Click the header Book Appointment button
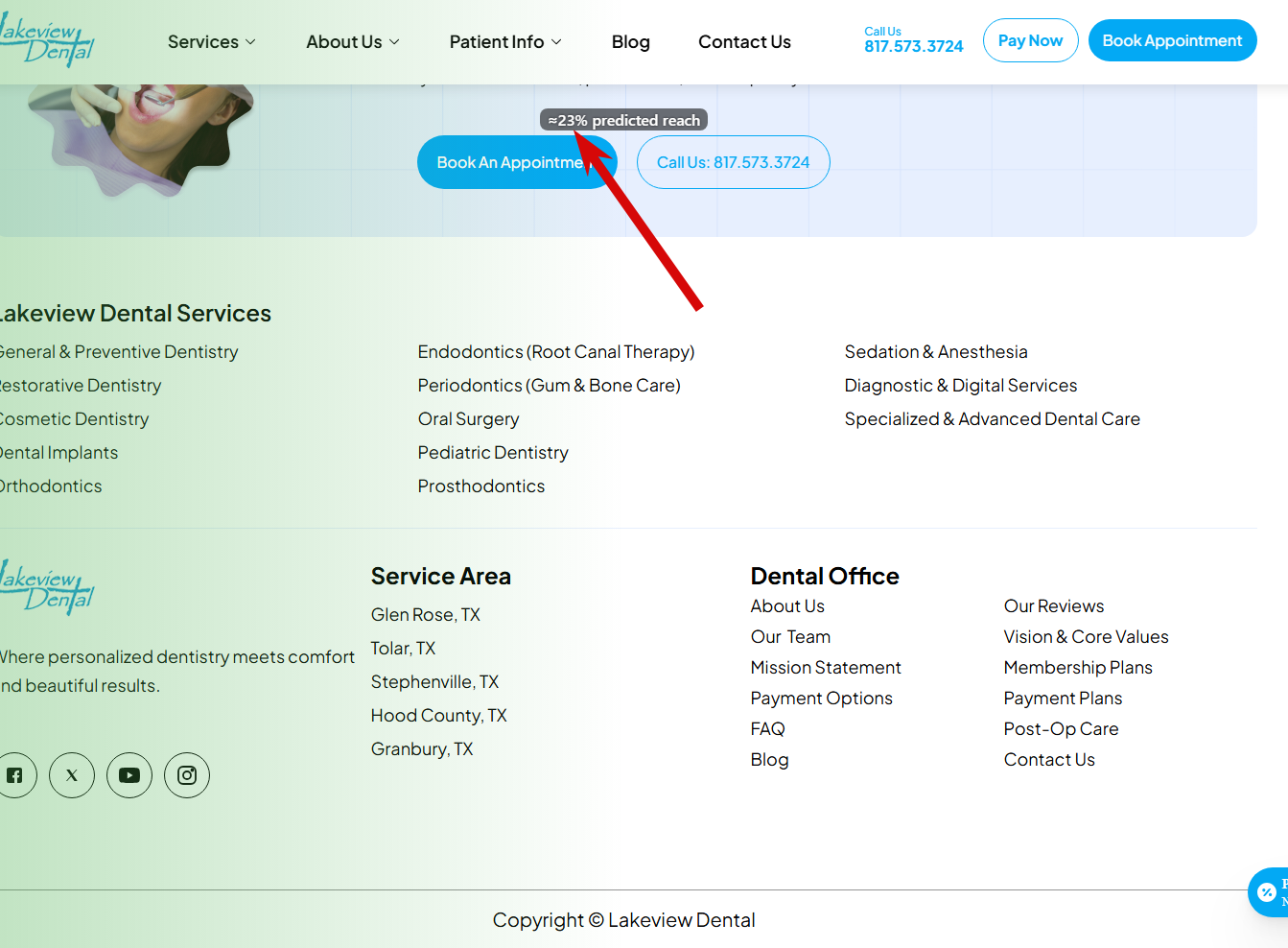1288x948 pixels. pos(1172,40)
